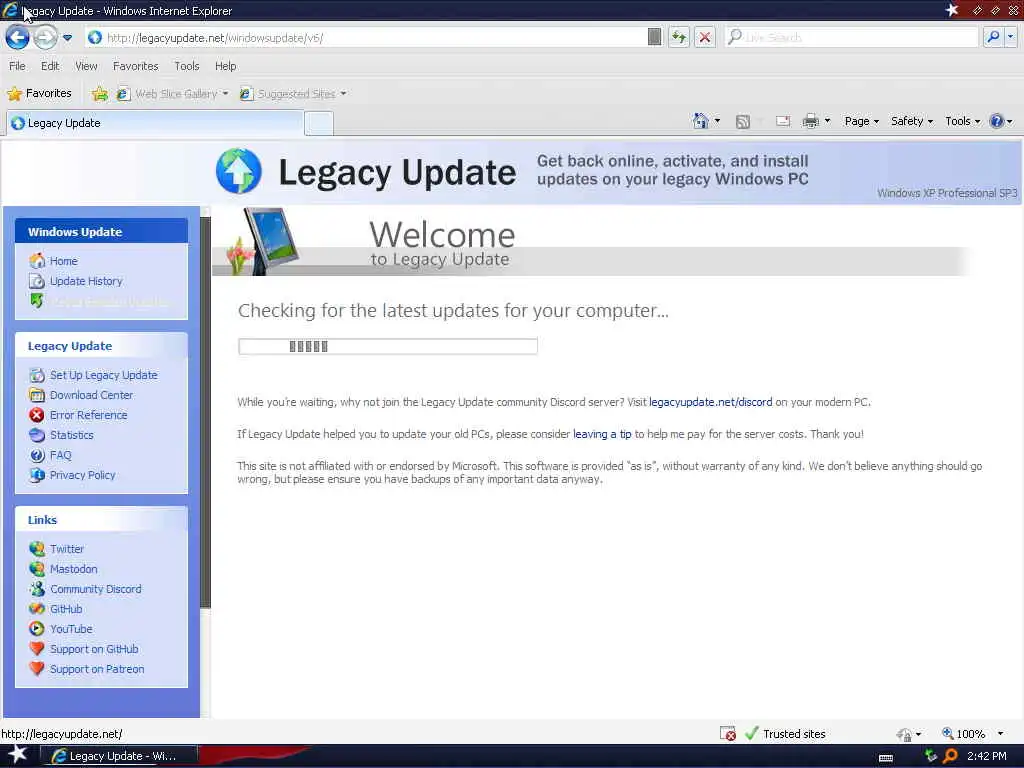Image resolution: width=1024 pixels, height=768 pixels.
Task: Click the FAQ question mark icon
Action: click(37, 455)
